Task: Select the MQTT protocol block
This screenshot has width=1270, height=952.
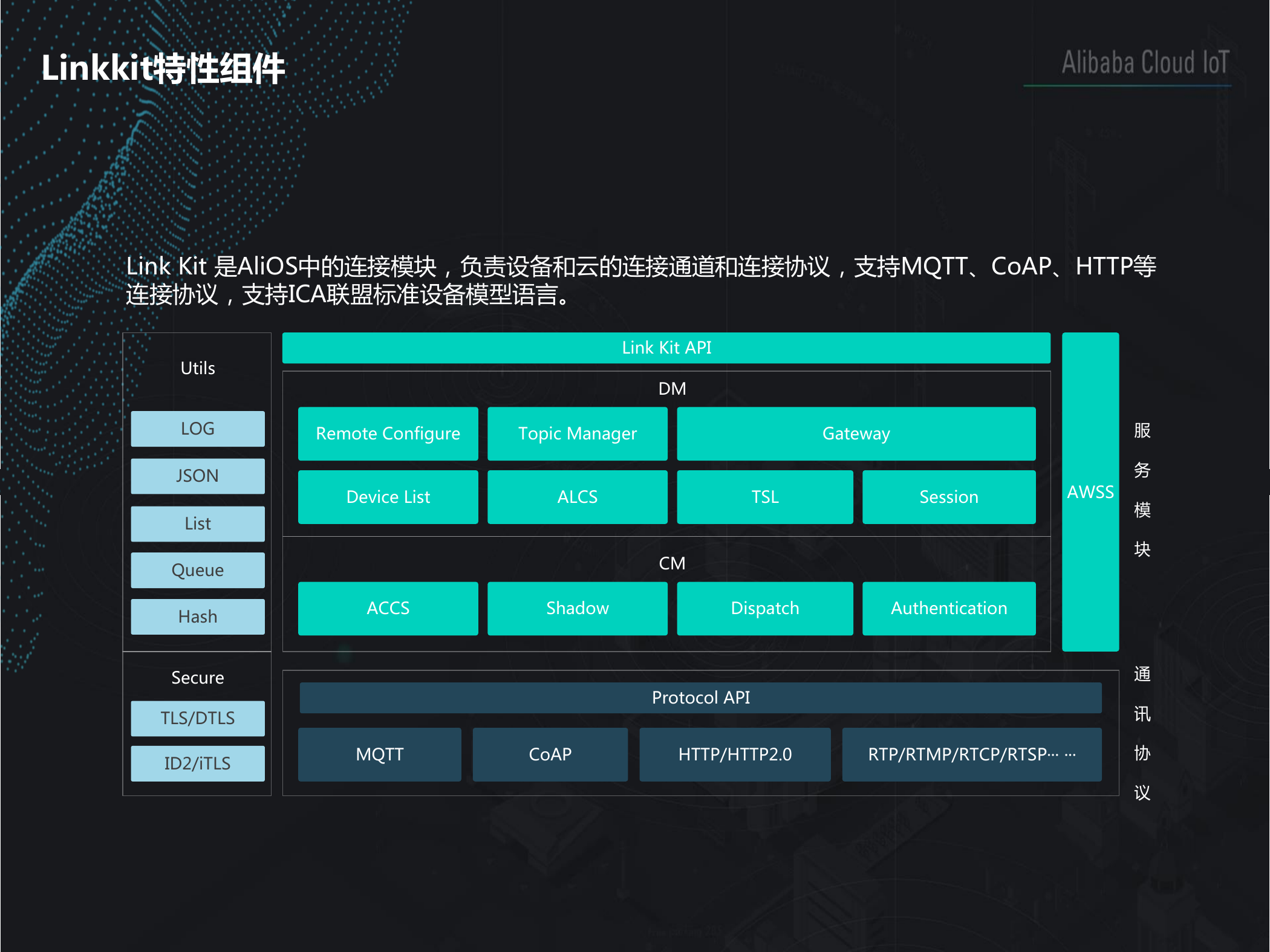Action: (x=379, y=754)
